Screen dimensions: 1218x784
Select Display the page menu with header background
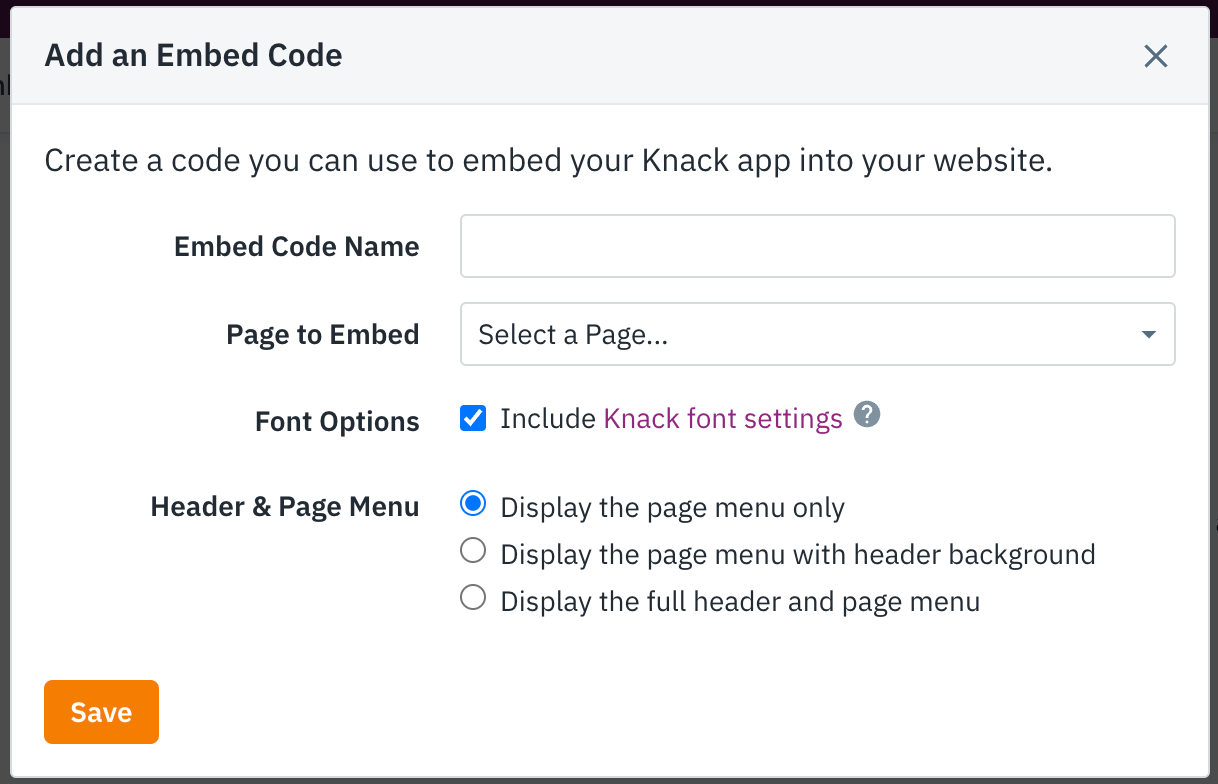472,550
